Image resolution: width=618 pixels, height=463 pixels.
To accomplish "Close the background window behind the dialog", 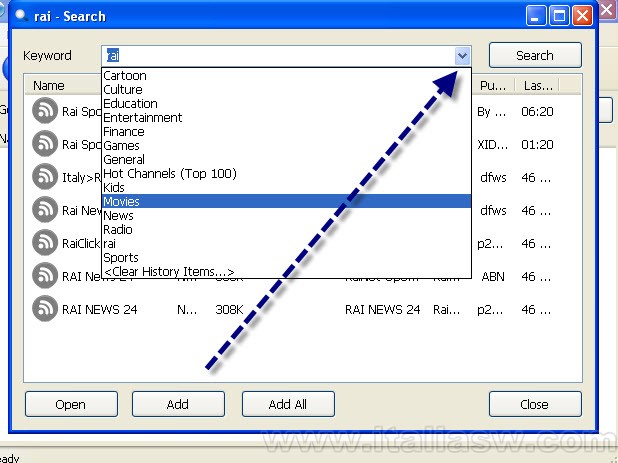I will point(608,10).
